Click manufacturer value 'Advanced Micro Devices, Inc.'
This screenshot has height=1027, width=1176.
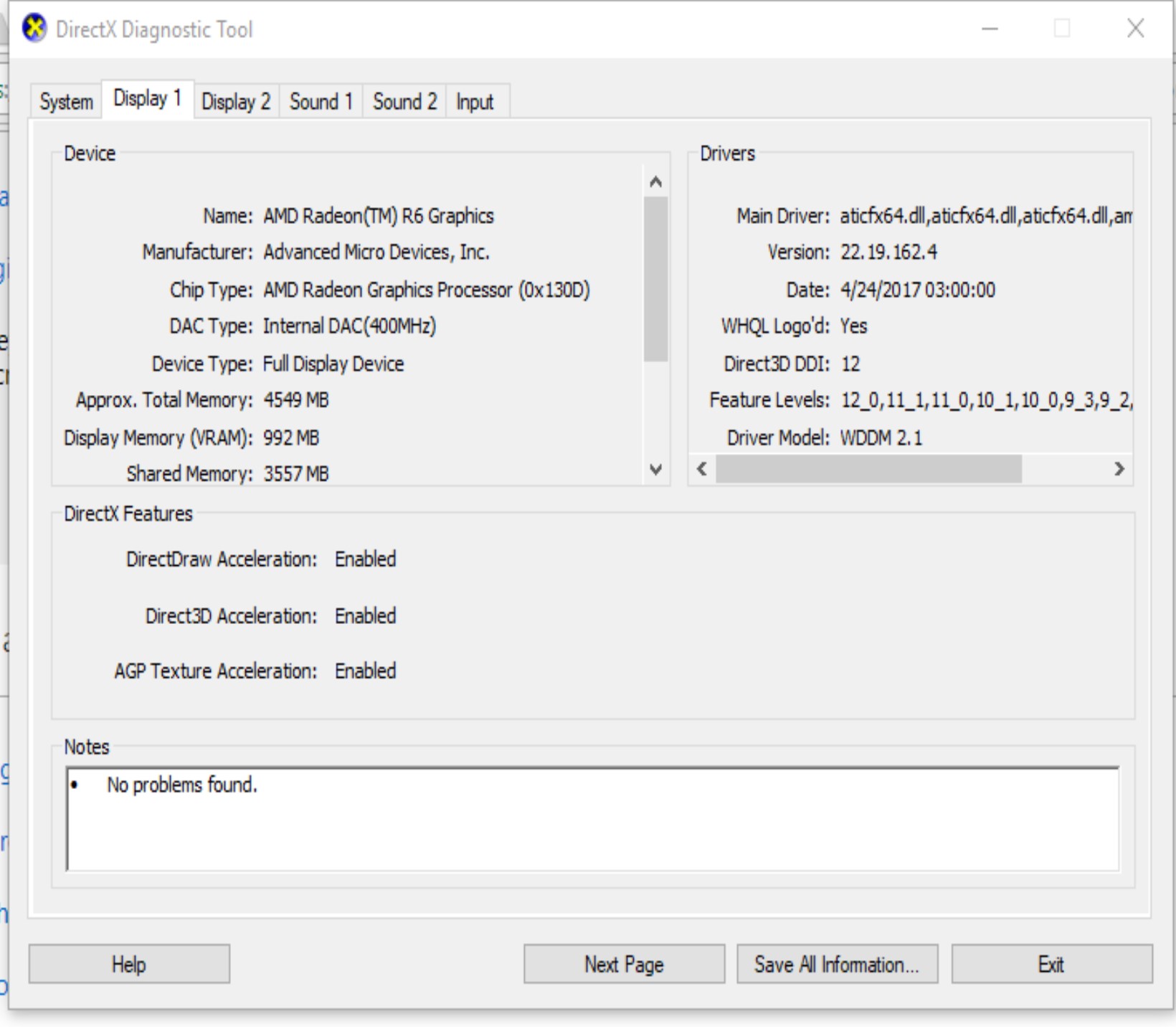point(376,252)
